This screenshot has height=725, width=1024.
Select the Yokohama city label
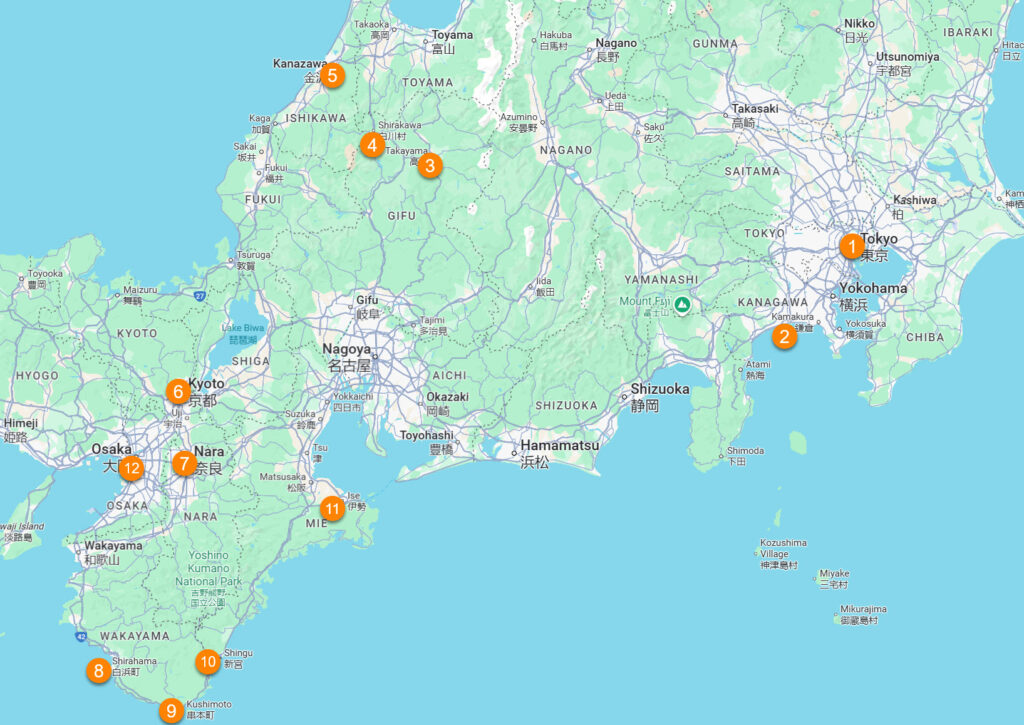(x=874, y=288)
